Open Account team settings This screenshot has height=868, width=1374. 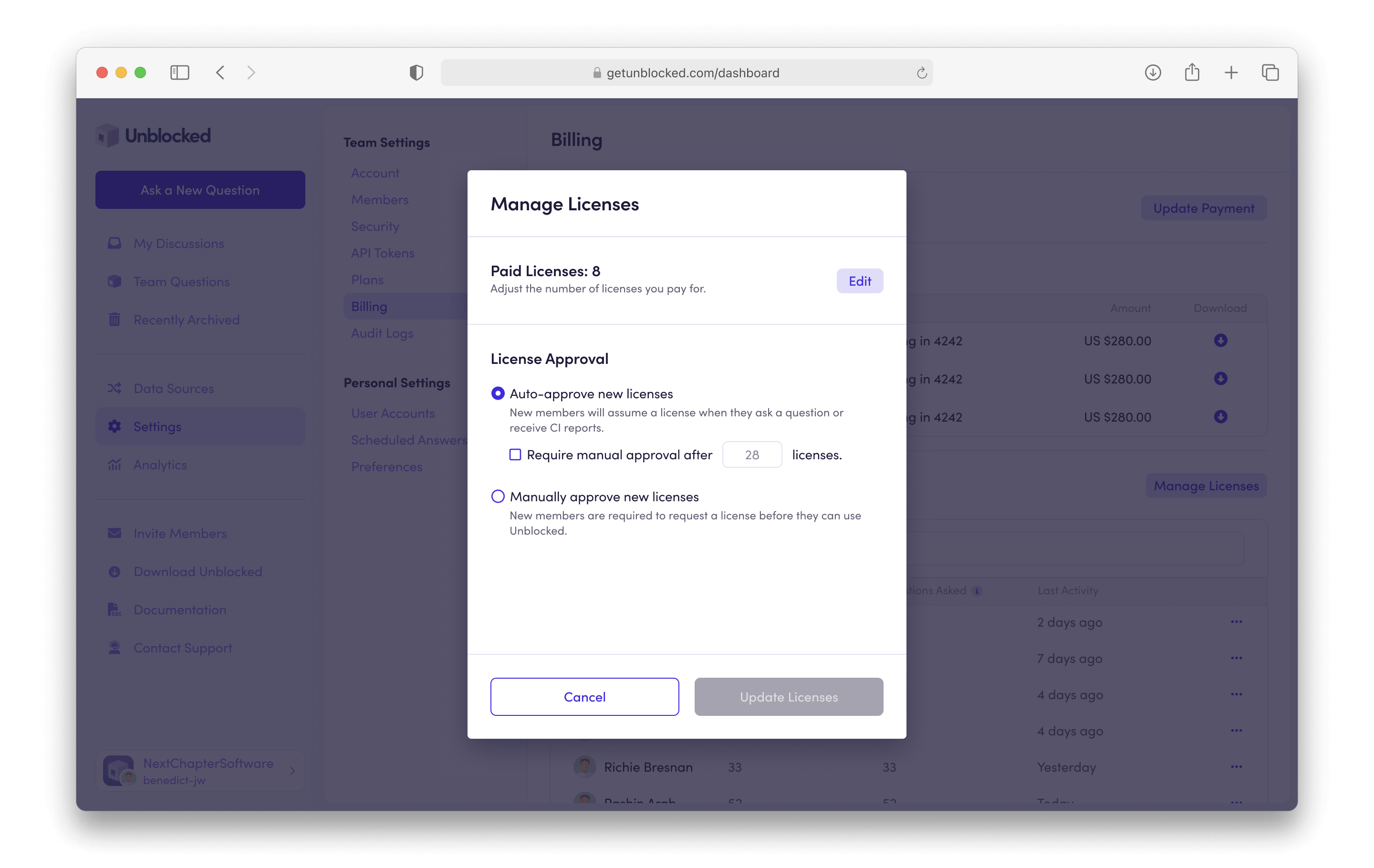[x=375, y=173]
